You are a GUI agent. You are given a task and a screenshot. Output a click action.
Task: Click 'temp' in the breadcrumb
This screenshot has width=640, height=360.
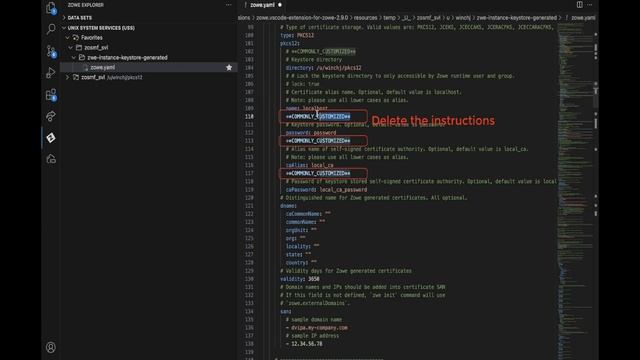coord(389,18)
